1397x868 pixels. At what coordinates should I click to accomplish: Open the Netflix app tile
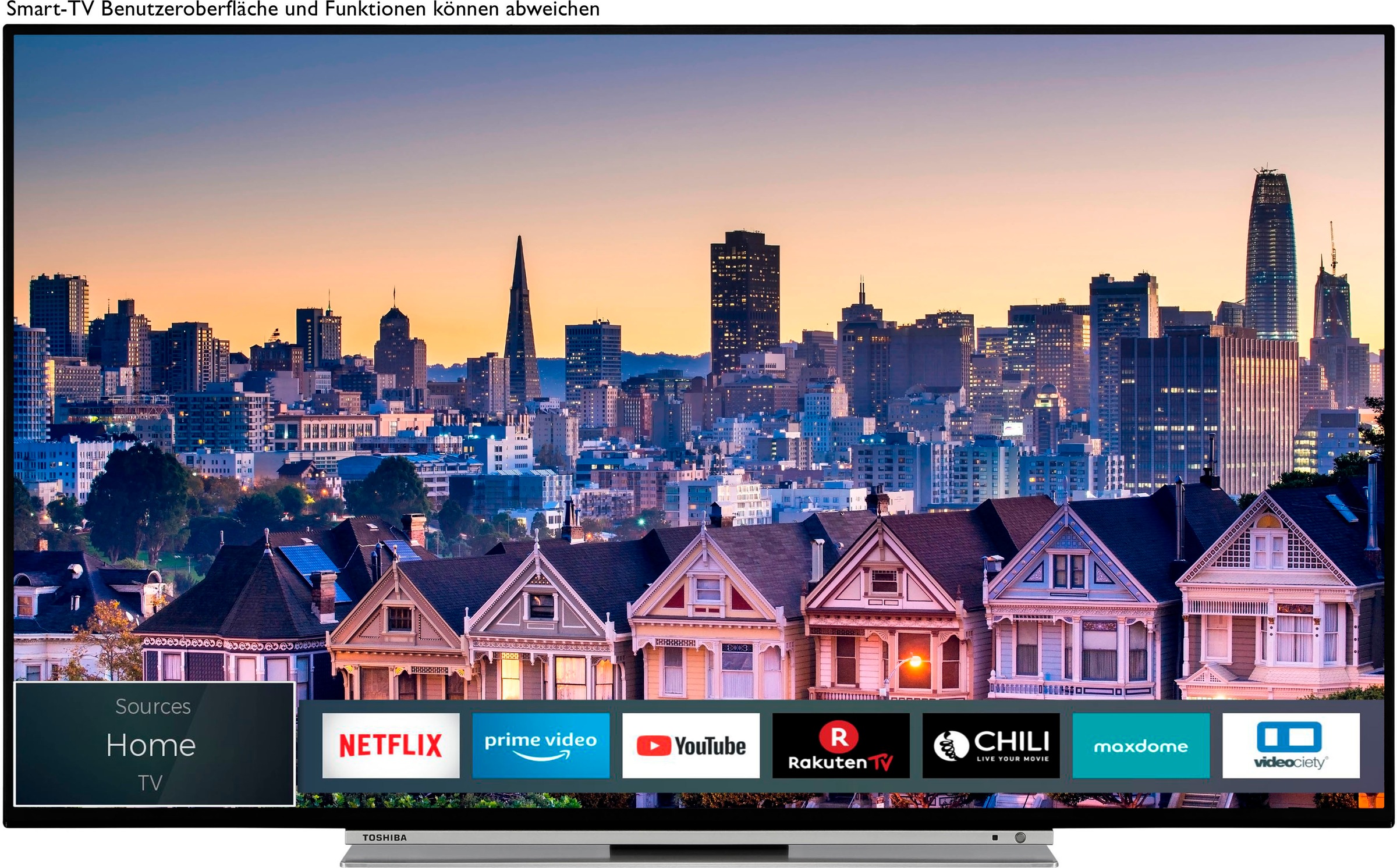point(391,745)
